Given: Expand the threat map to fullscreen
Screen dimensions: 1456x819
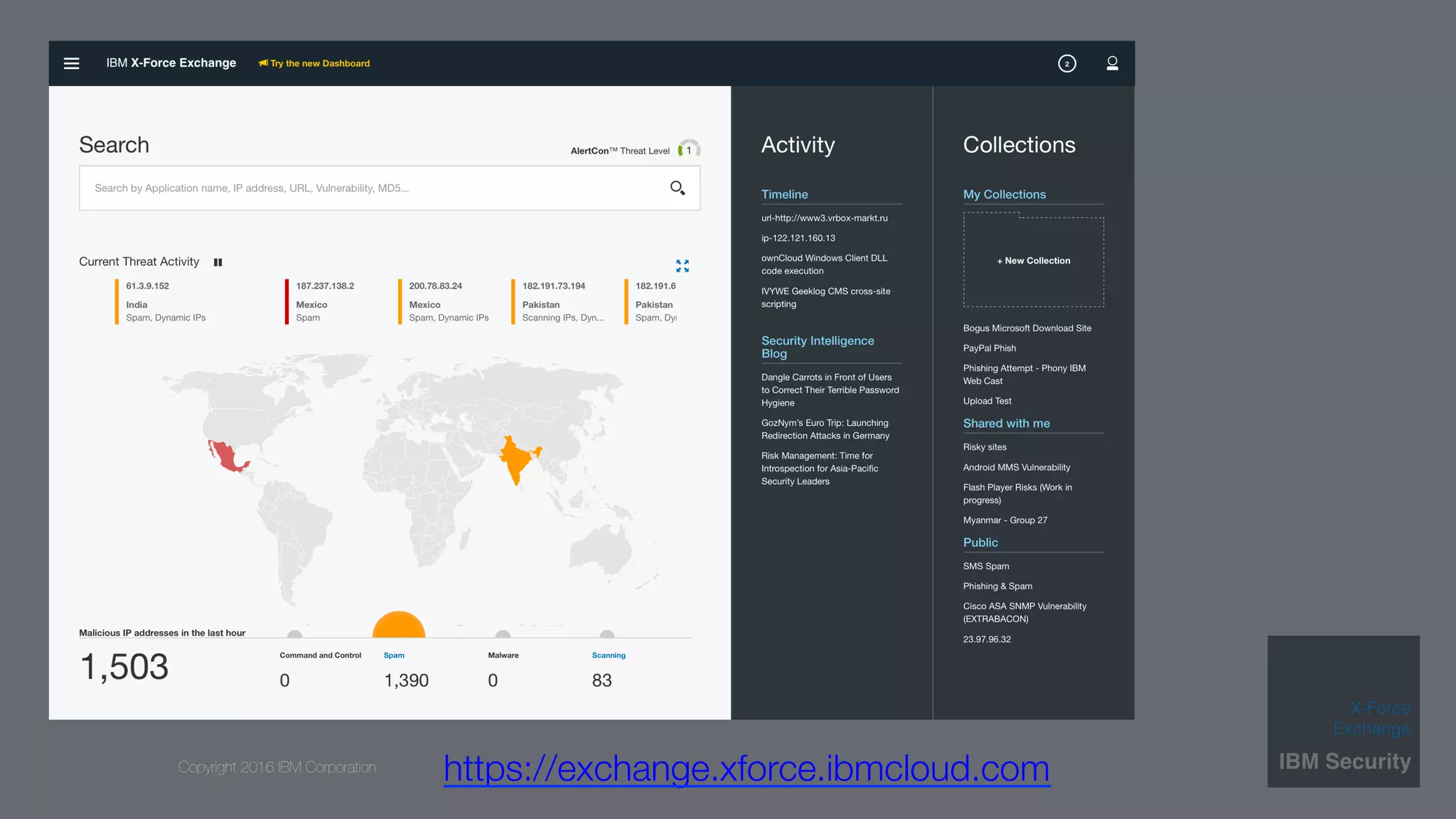Looking at the screenshot, I should [x=682, y=266].
